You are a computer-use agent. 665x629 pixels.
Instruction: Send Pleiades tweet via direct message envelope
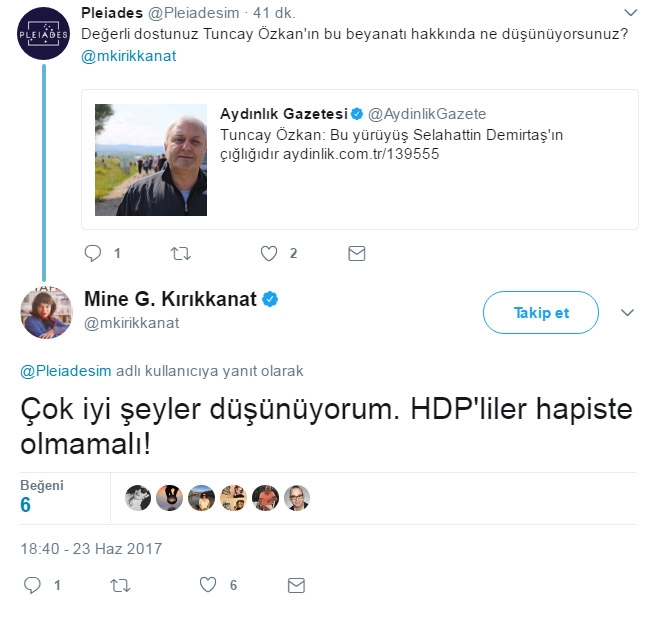pos(357,254)
